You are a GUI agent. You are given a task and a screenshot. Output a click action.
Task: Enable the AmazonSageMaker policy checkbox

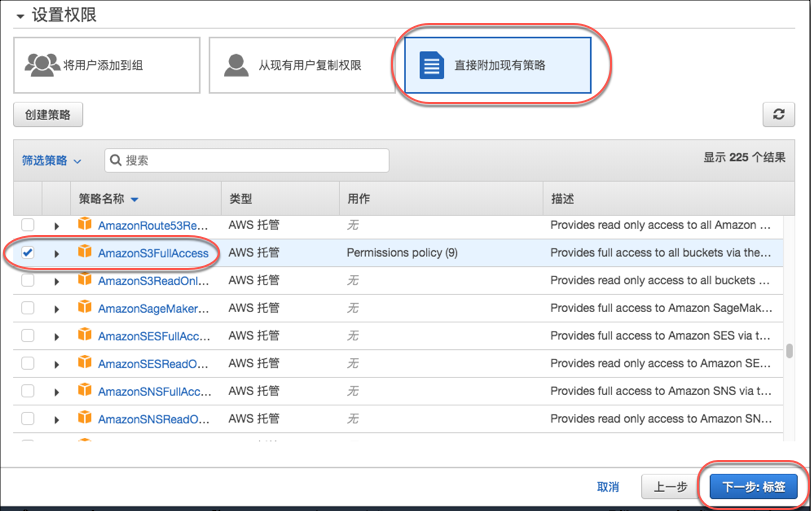(x=28, y=308)
